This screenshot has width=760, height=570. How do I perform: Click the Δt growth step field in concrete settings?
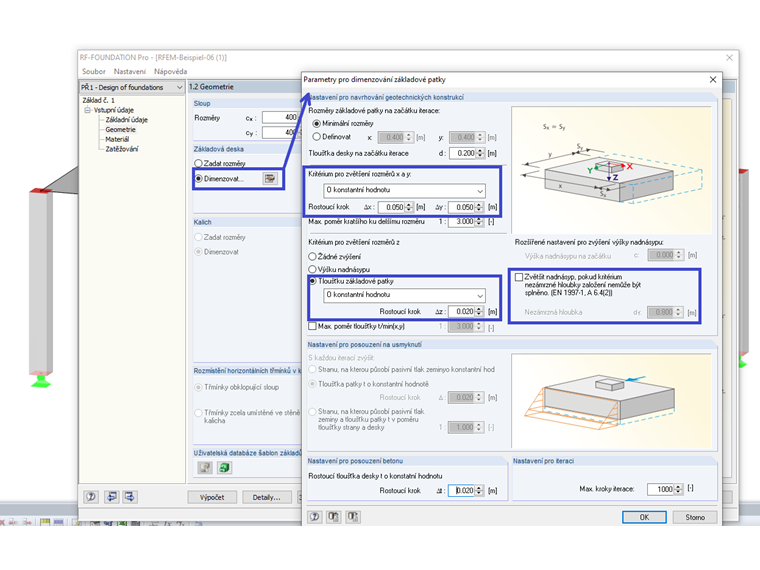[x=461, y=491]
